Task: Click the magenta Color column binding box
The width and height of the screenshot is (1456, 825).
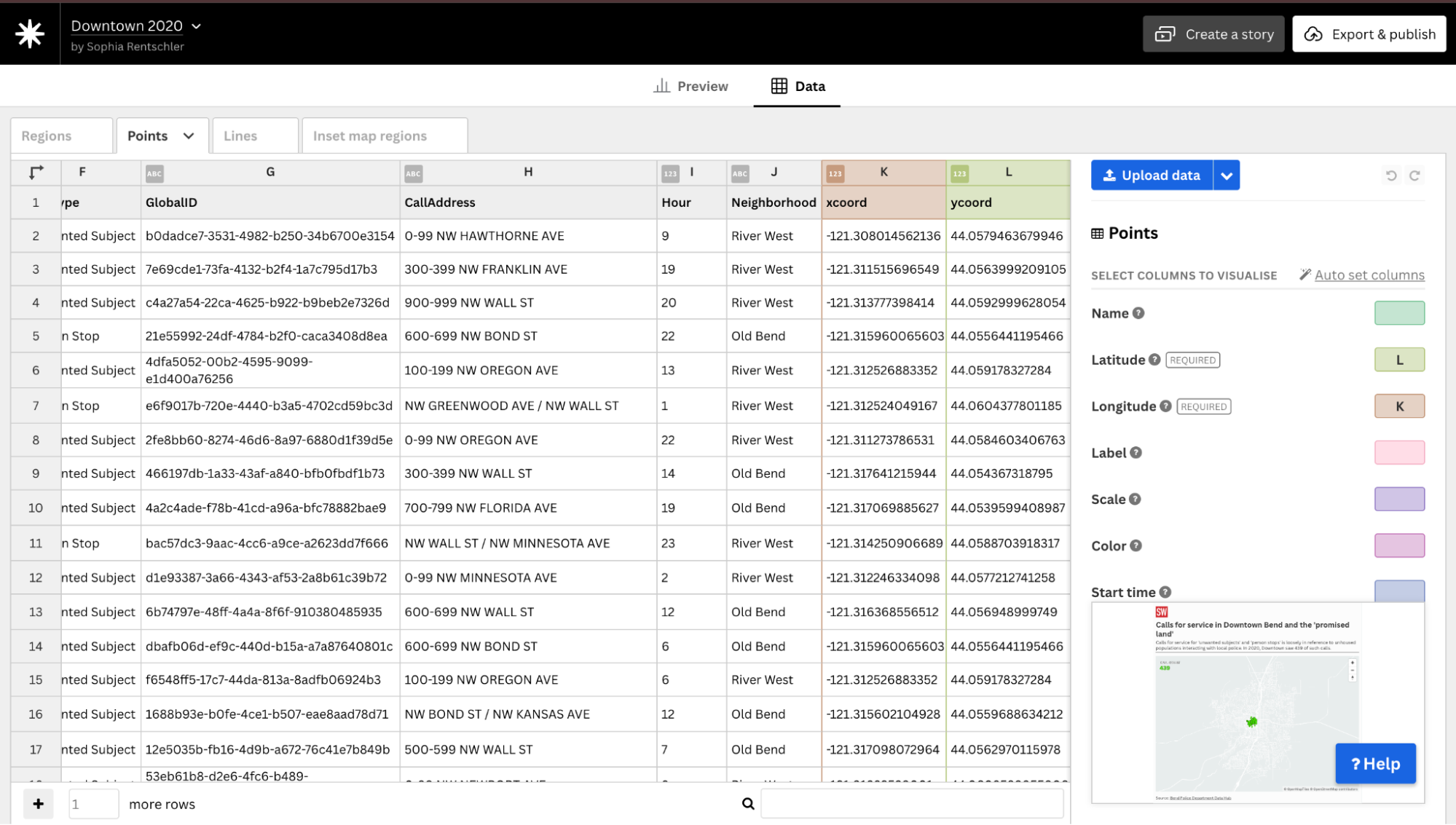Action: coord(1399,546)
